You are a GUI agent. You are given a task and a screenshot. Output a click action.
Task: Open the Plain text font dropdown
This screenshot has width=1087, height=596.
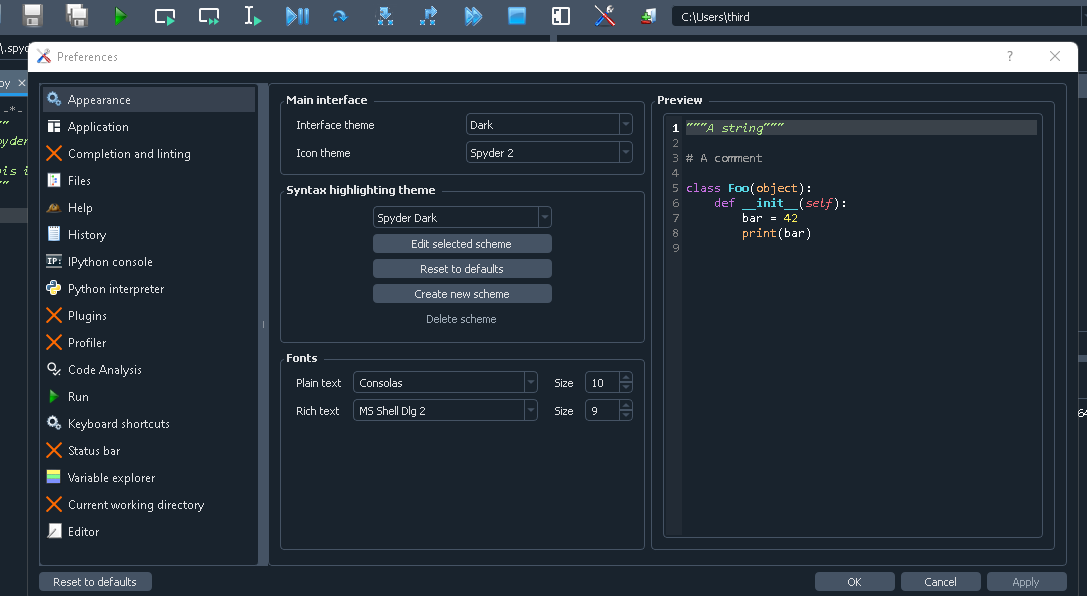(445, 383)
